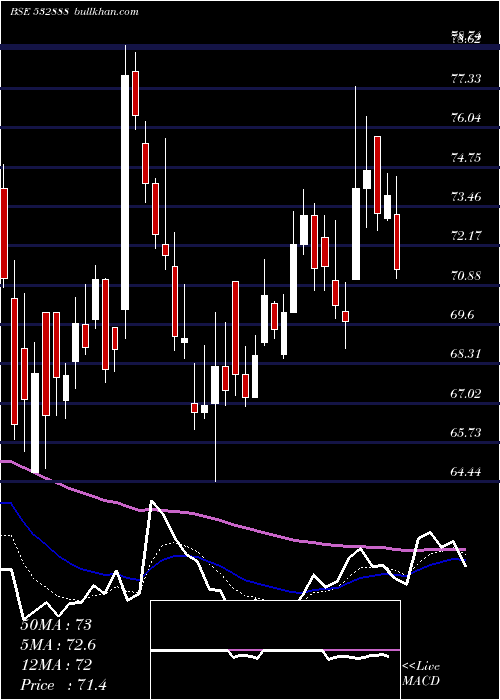Viewport: 500px width, 700px height.
Task: Click the 69.6 price axis label
Action: pos(462,315)
